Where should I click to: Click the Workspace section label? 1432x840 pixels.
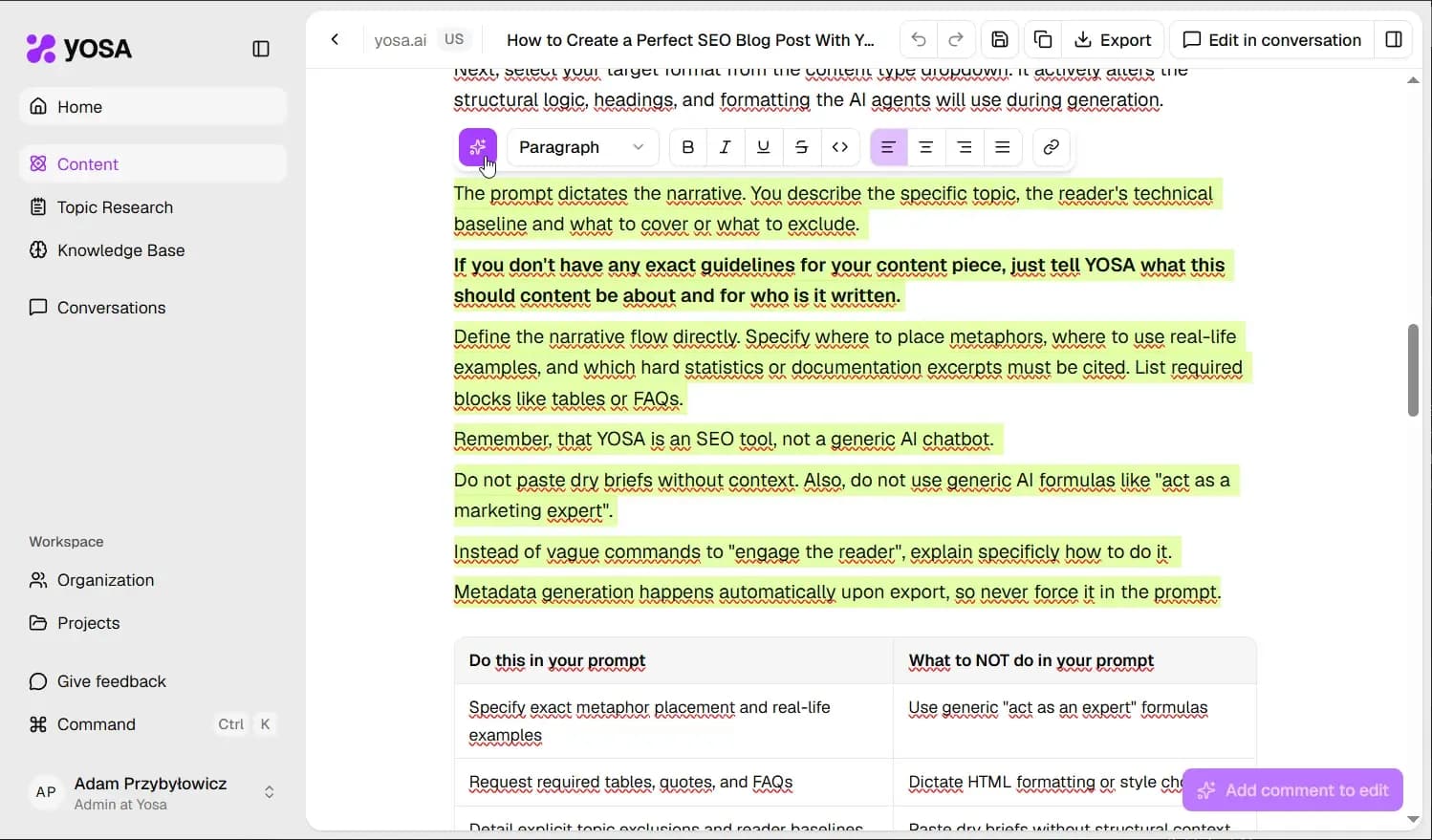pos(66,542)
